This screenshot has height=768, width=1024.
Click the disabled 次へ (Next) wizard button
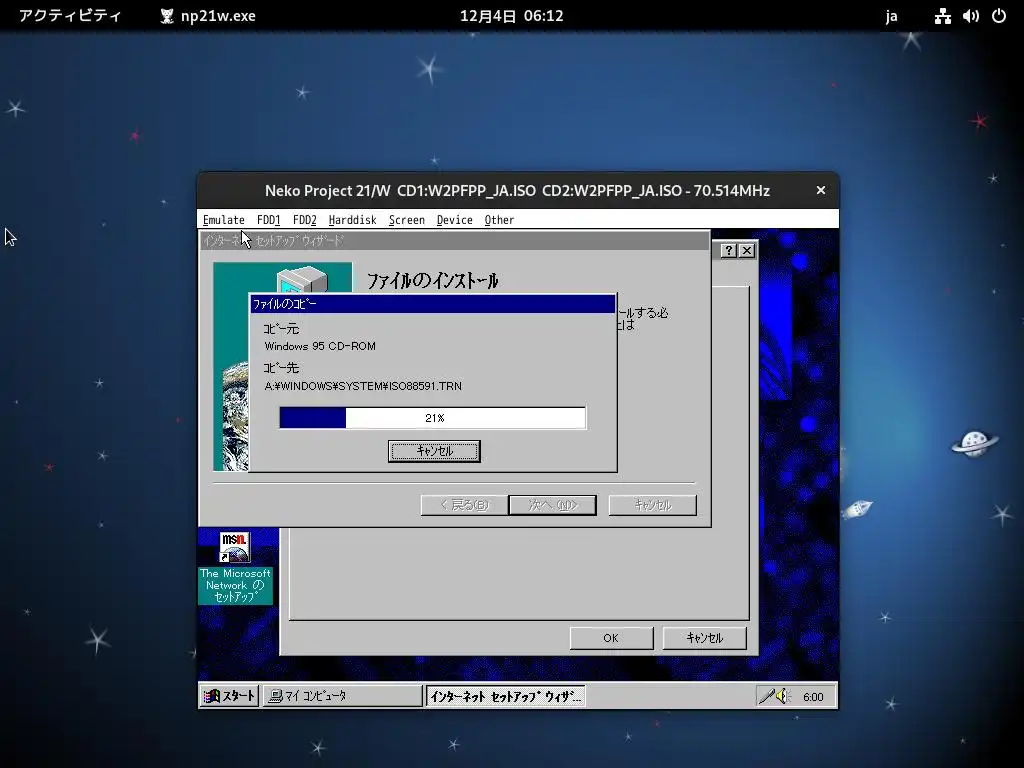[x=552, y=505]
